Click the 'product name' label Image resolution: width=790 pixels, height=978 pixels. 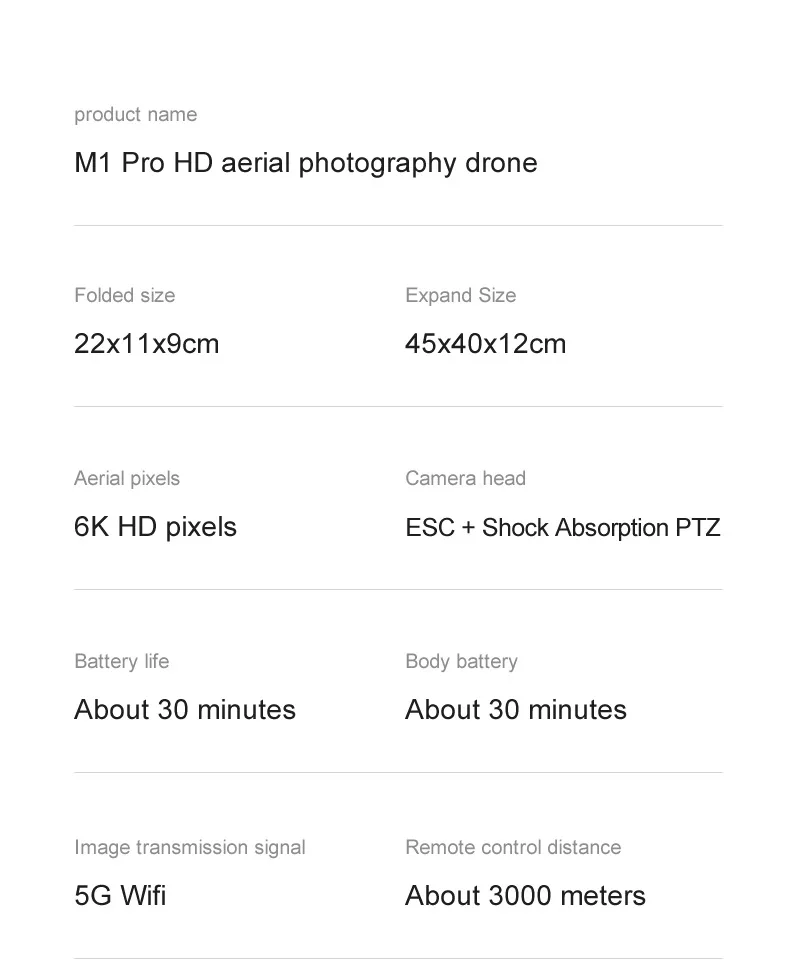click(135, 115)
